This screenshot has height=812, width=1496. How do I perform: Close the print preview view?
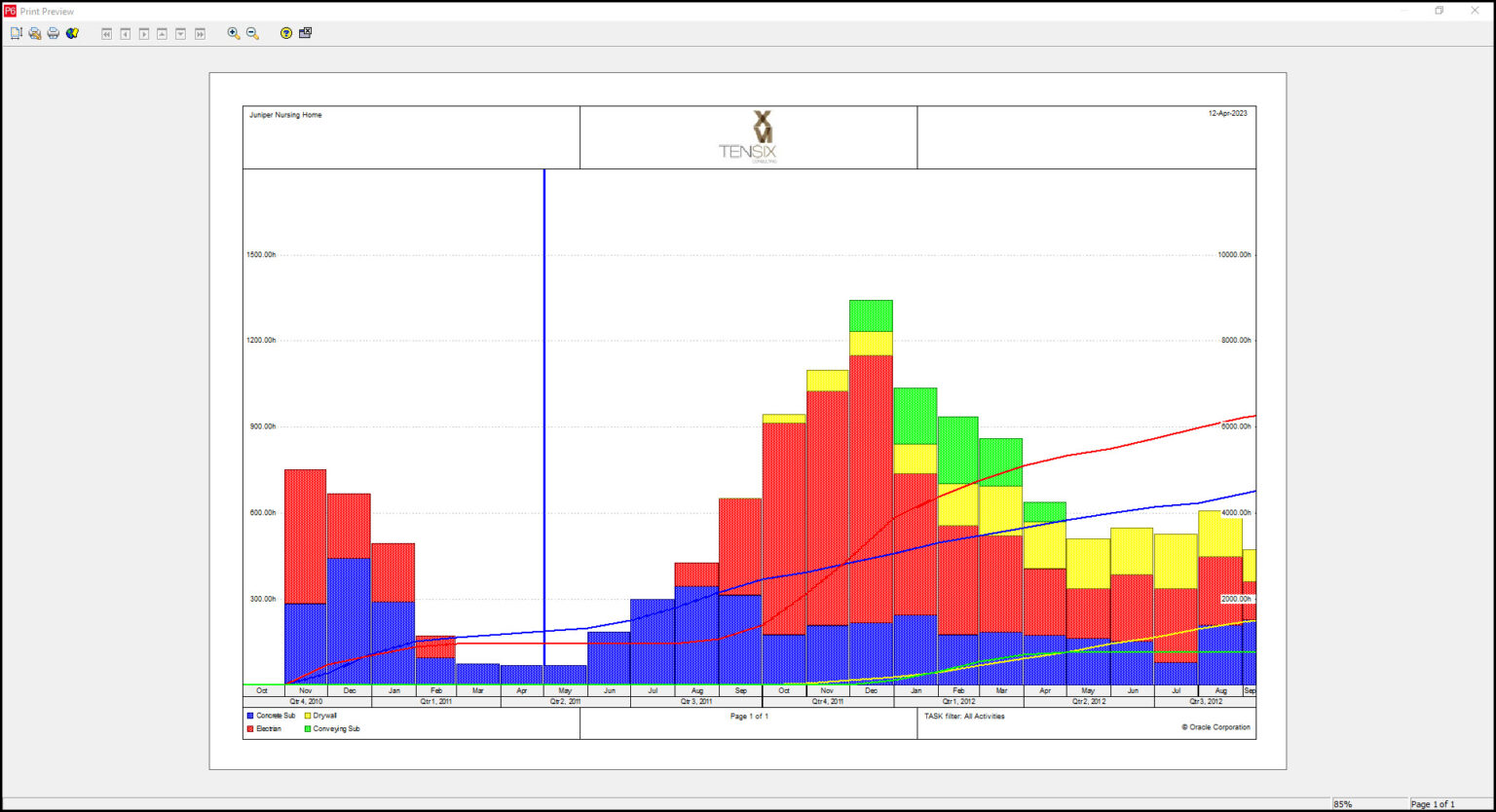pyautogui.click(x=303, y=32)
